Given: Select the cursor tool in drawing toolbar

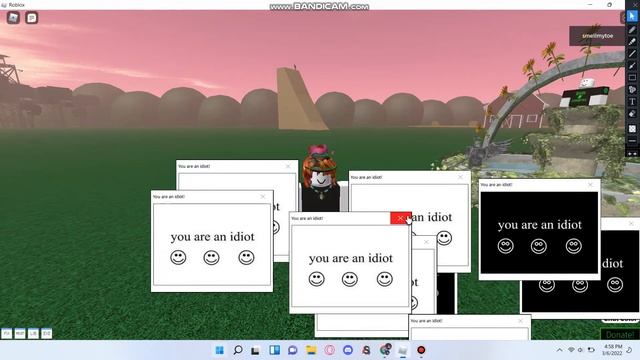Looking at the screenshot, I should [x=632, y=16].
